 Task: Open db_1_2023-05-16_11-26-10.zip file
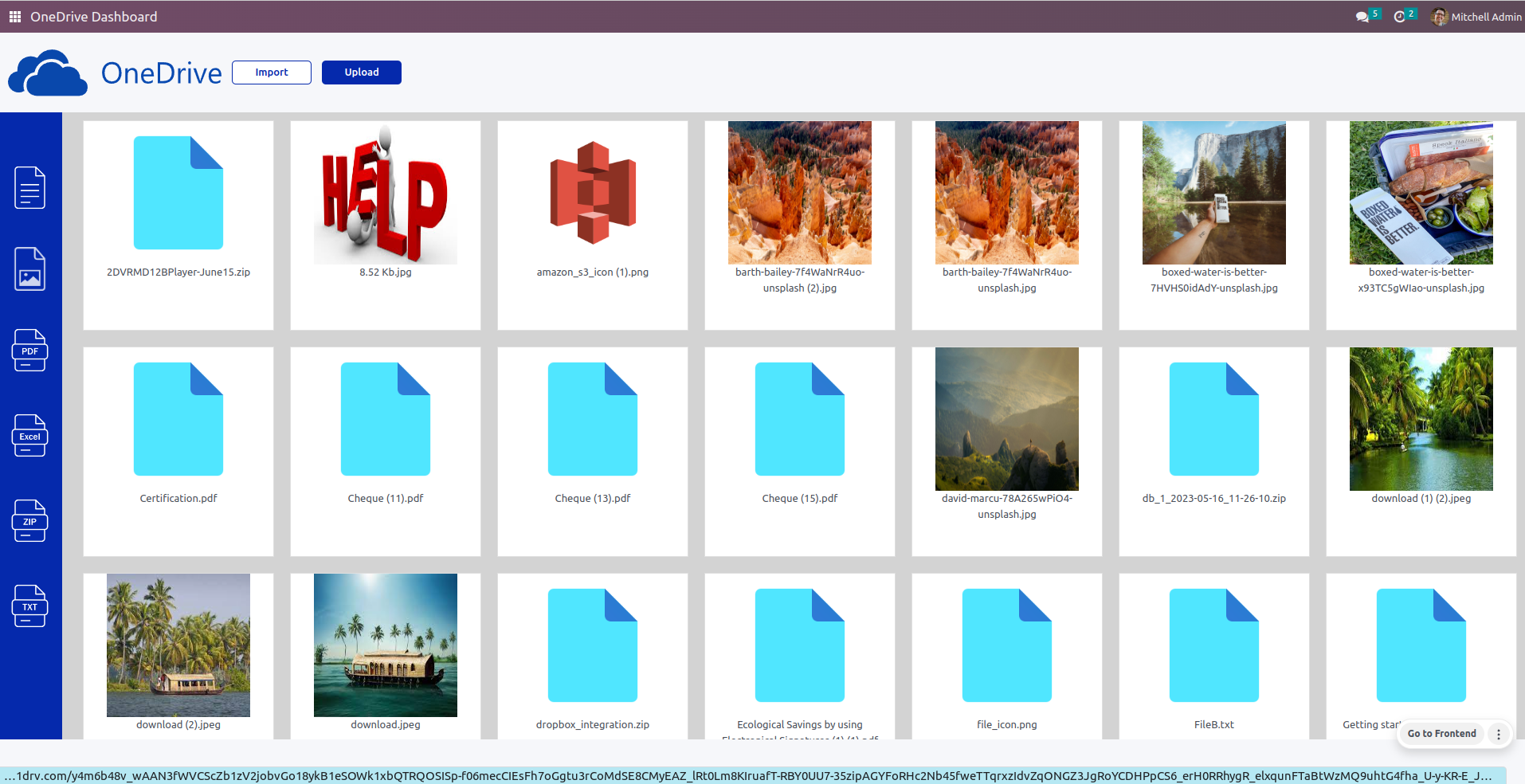point(1214,420)
